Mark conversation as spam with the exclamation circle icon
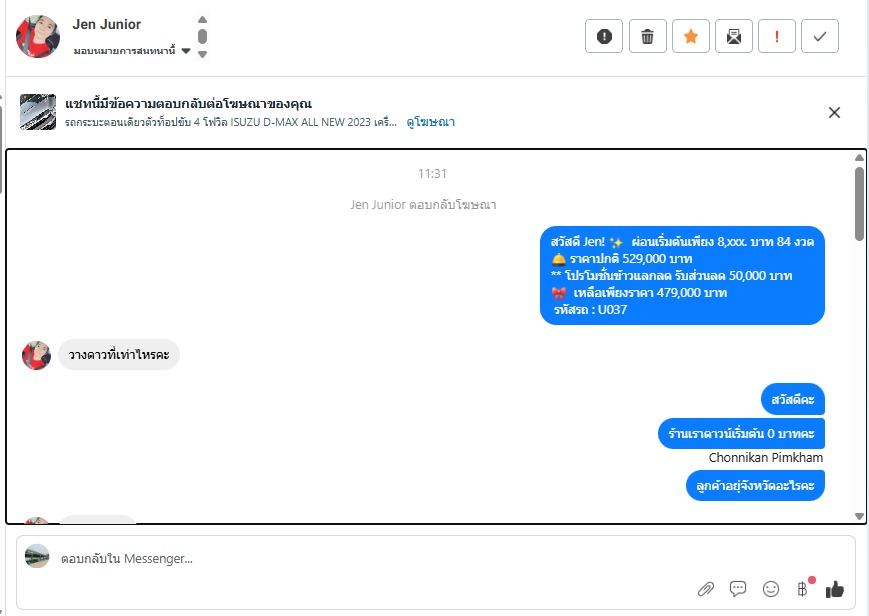The width and height of the screenshot is (869, 616). click(x=604, y=37)
